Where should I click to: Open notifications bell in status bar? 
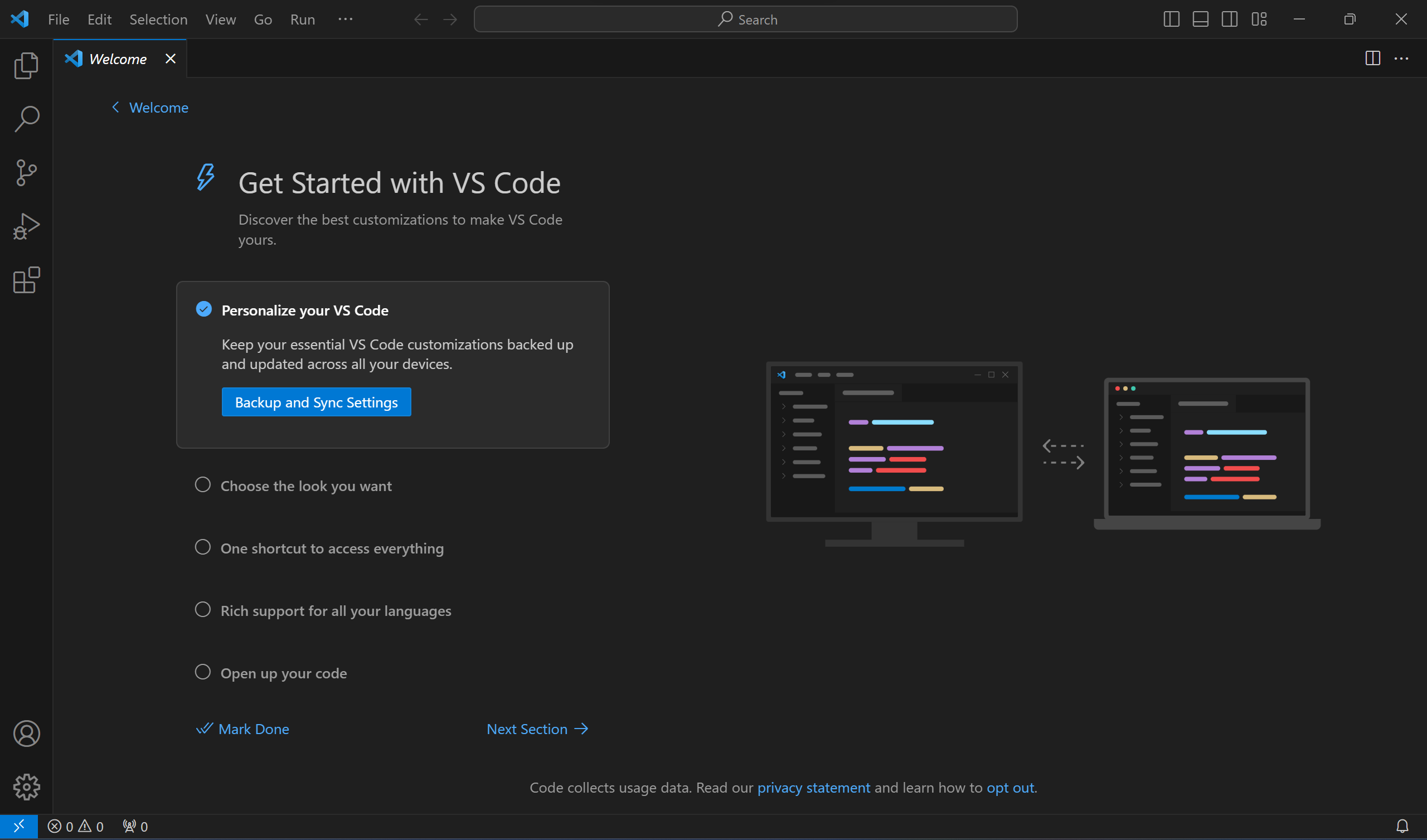tap(1402, 827)
